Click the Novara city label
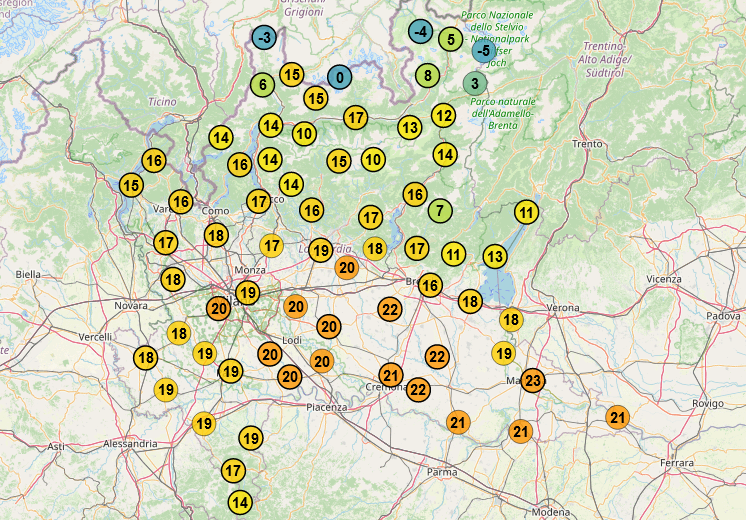This screenshot has width=746, height=520. (x=131, y=305)
